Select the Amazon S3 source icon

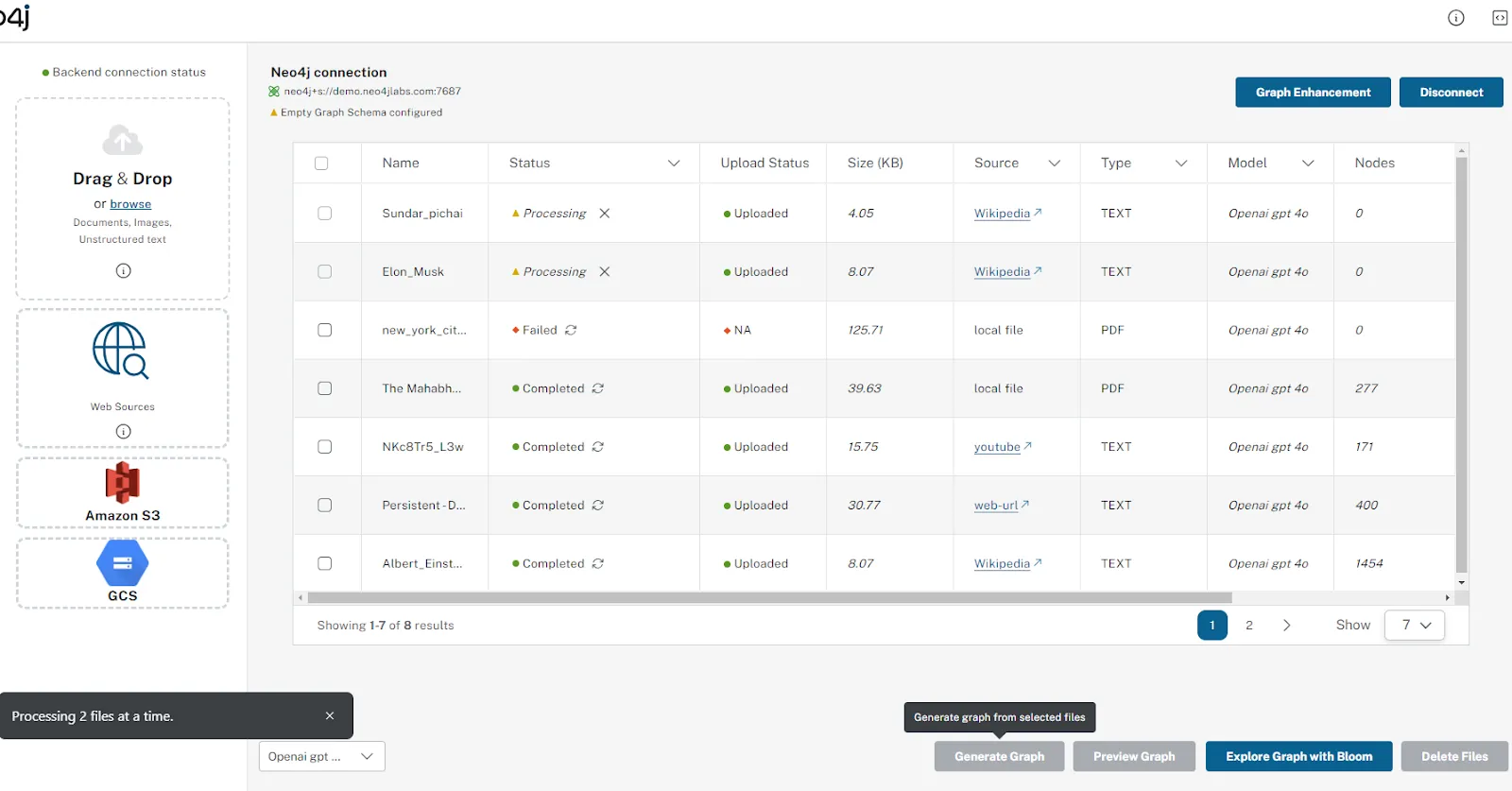point(122,483)
